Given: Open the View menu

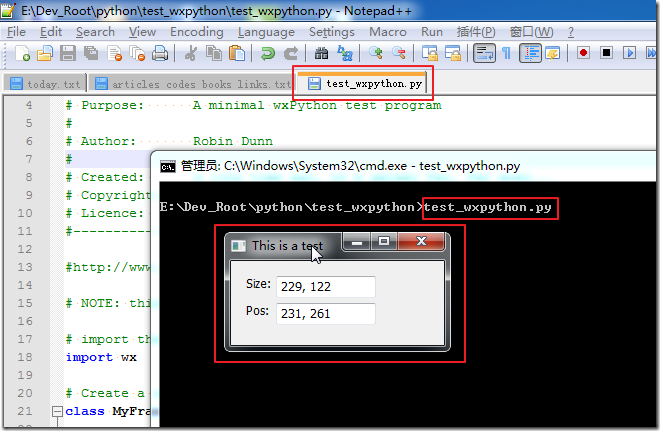Looking at the screenshot, I should [x=142, y=32].
